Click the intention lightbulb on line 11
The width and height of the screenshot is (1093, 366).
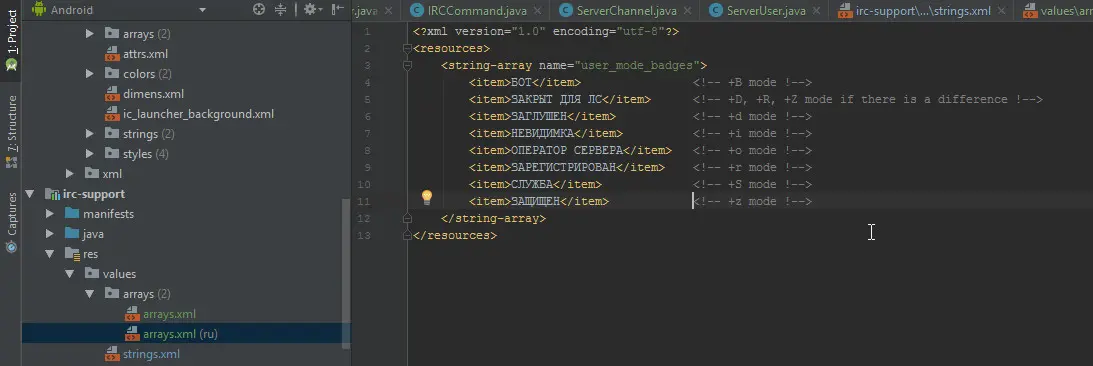click(x=427, y=197)
